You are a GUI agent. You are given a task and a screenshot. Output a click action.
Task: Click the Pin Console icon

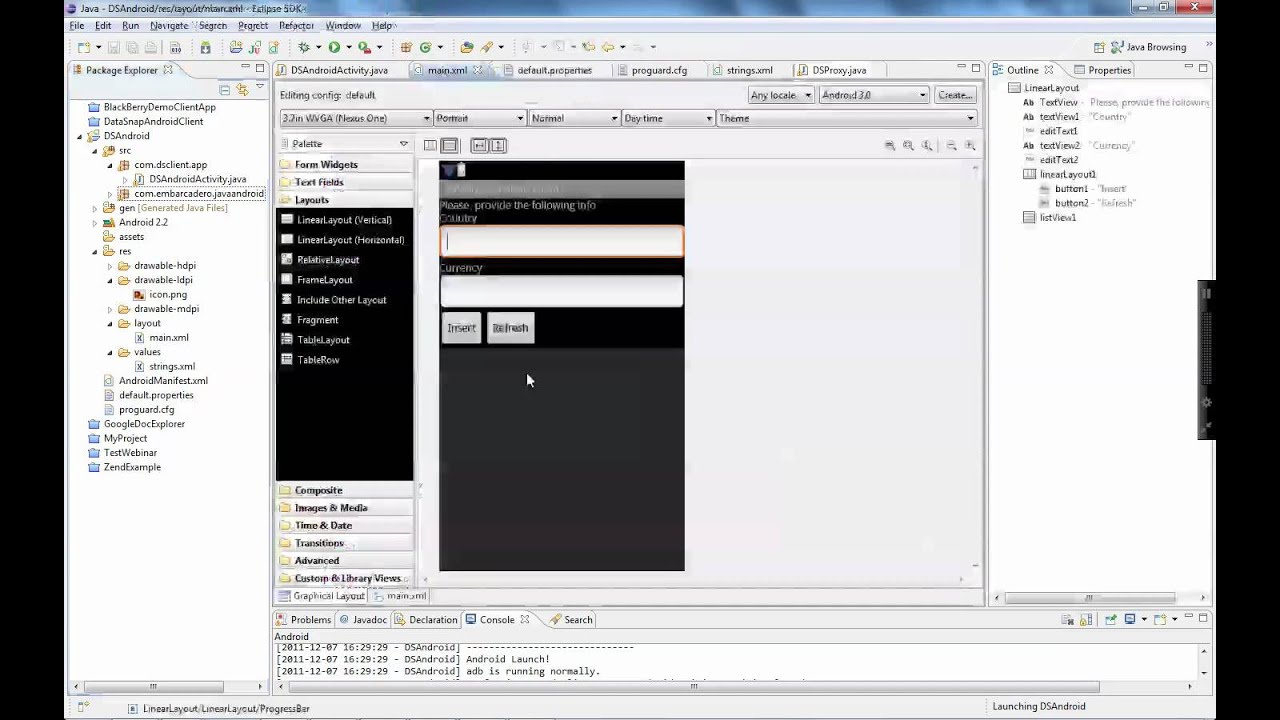point(1110,620)
